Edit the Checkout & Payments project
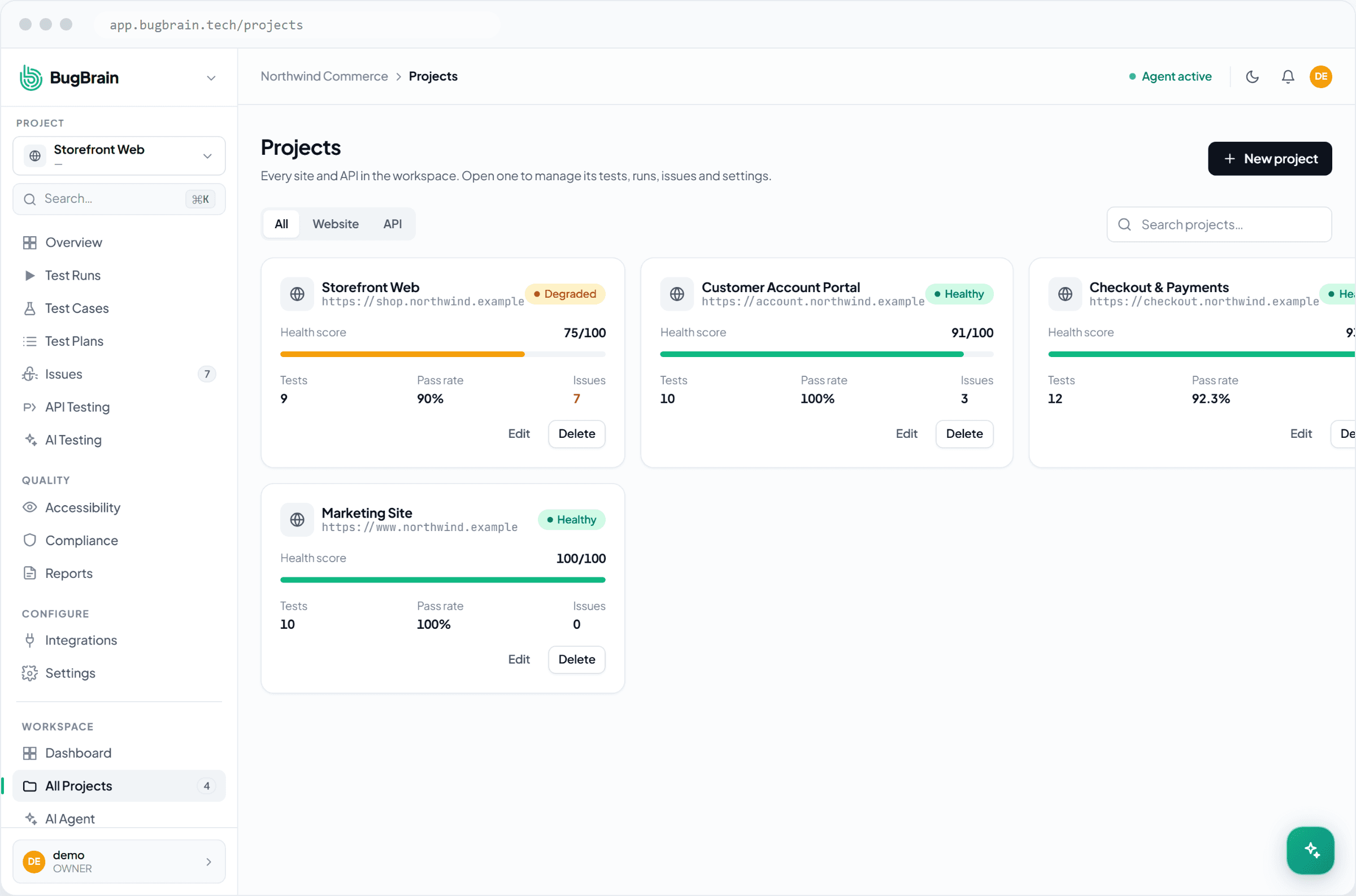Viewport: 1356px width, 896px height. [1301, 434]
